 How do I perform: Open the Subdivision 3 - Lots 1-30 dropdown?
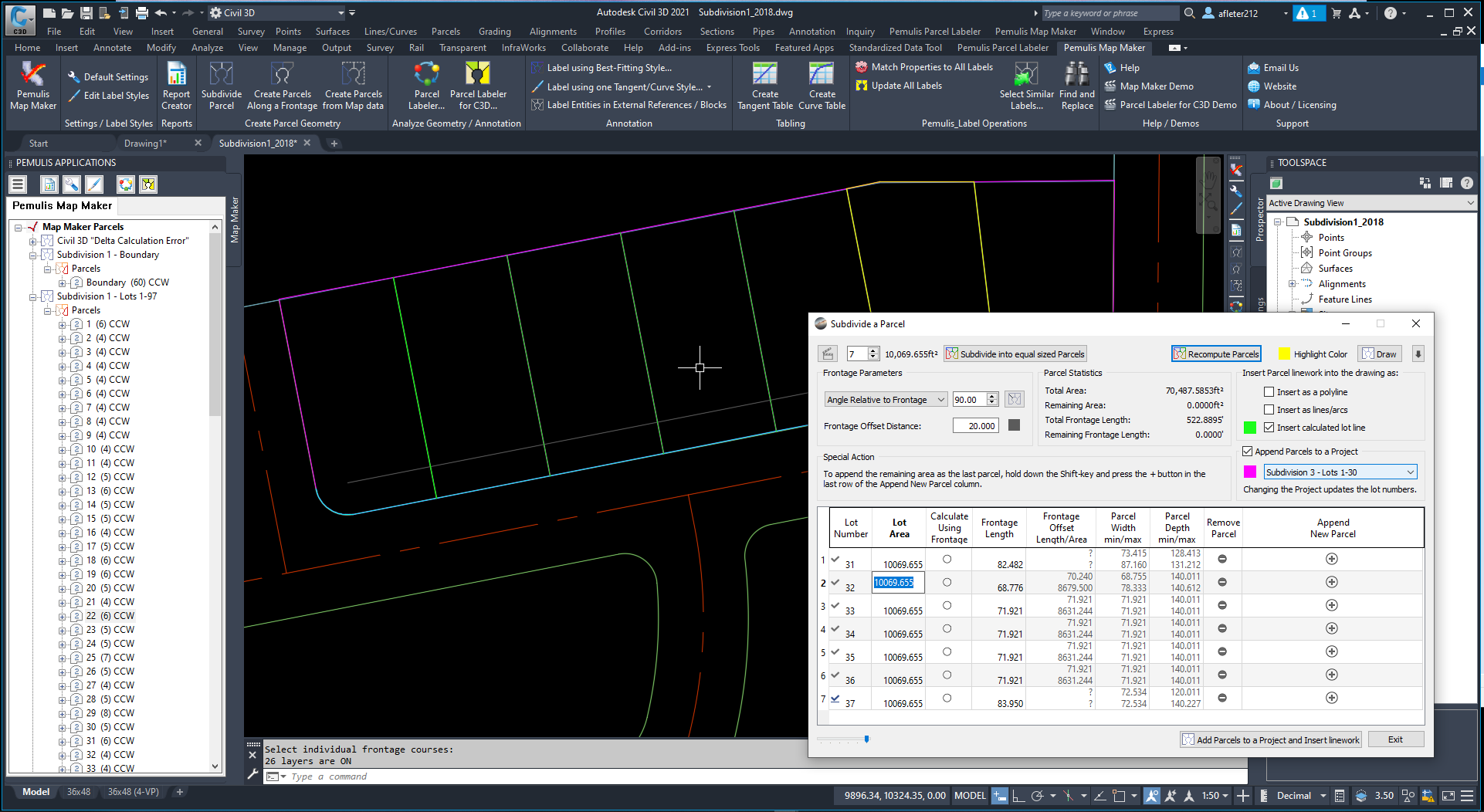[x=1410, y=472]
